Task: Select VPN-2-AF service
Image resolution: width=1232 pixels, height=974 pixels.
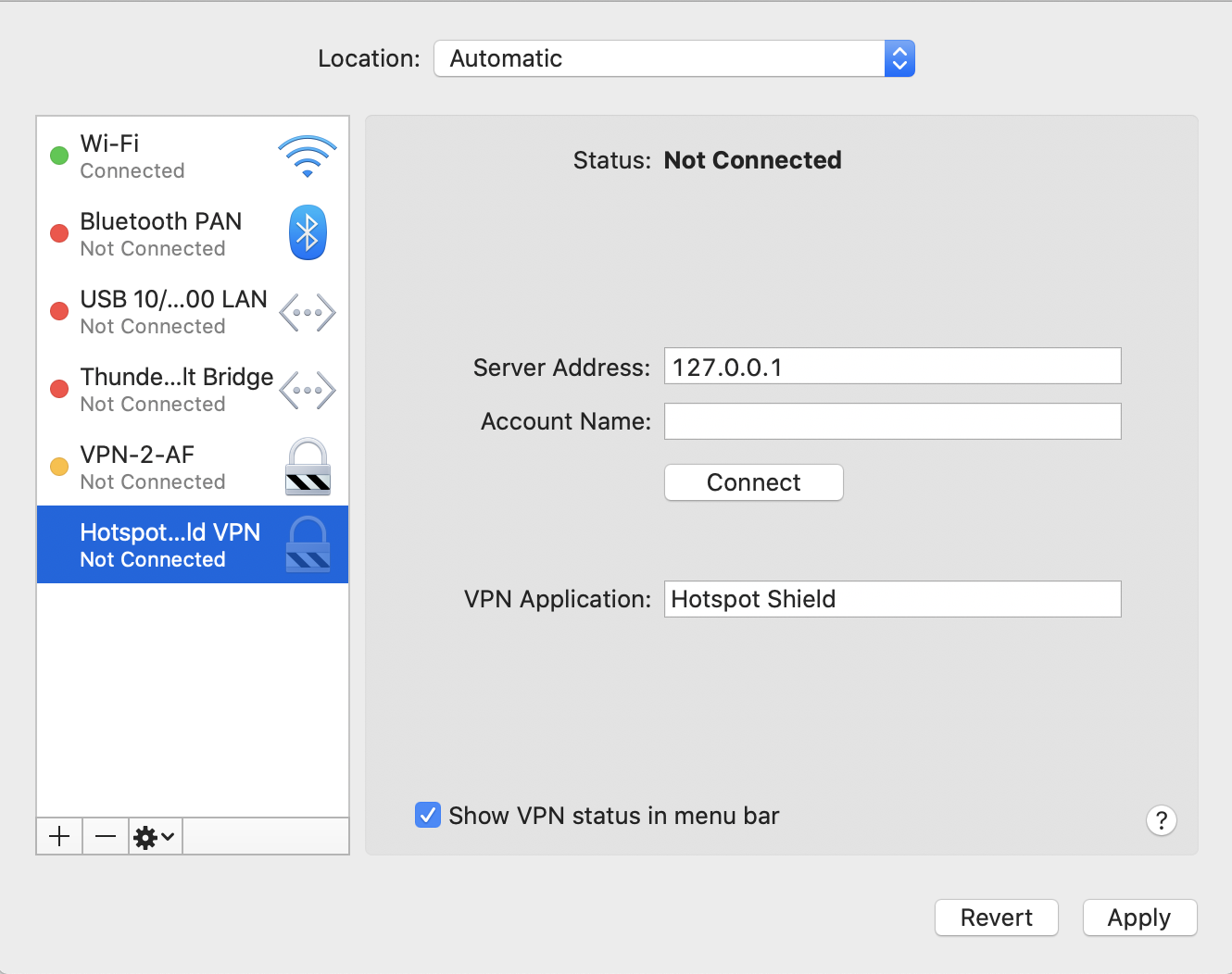Action: coord(193,467)
